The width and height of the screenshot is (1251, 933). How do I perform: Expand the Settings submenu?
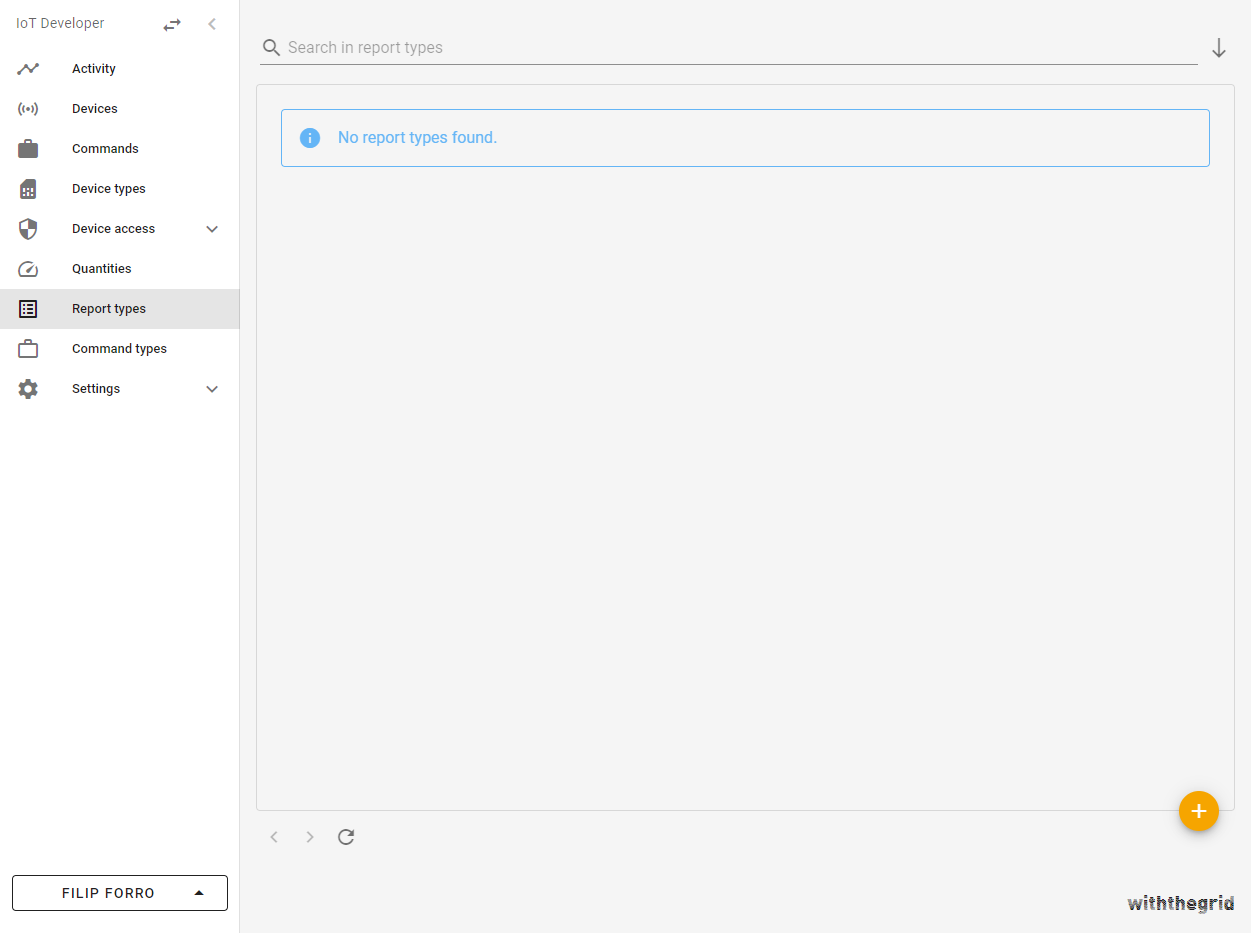(211, 388)
